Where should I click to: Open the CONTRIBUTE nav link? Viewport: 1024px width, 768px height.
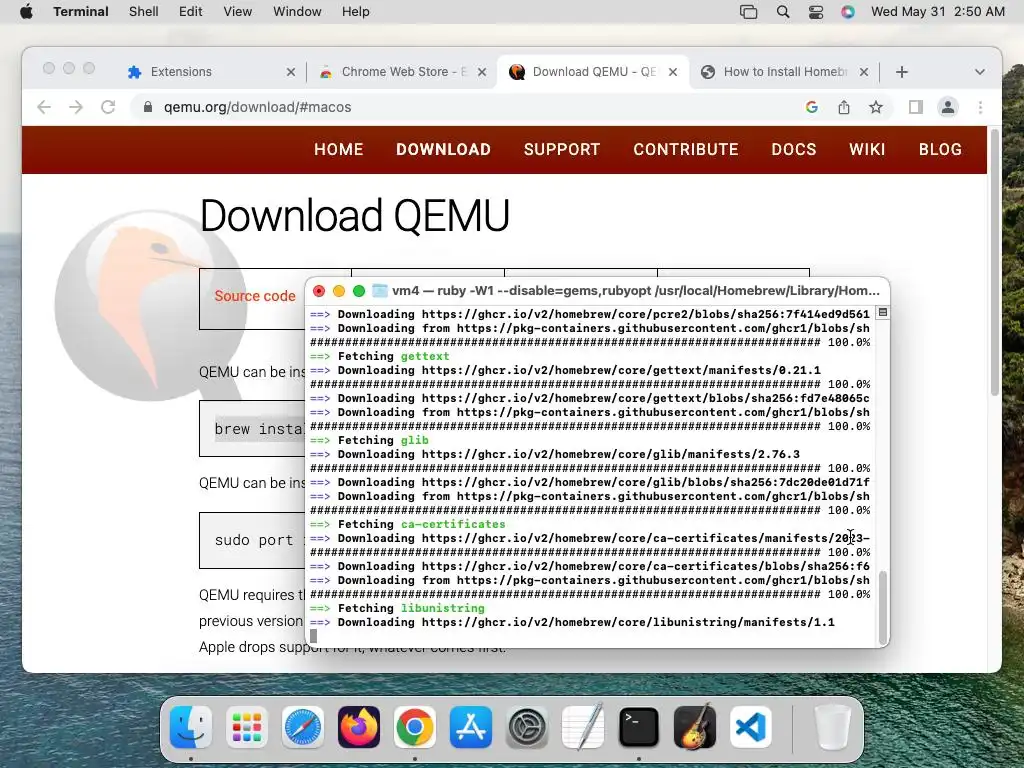(686, 150)
